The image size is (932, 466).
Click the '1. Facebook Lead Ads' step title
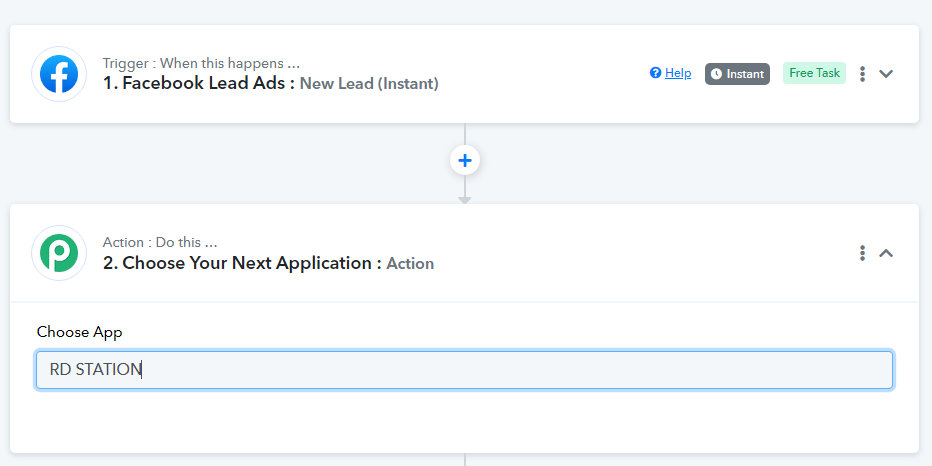(x=199, y=83)
